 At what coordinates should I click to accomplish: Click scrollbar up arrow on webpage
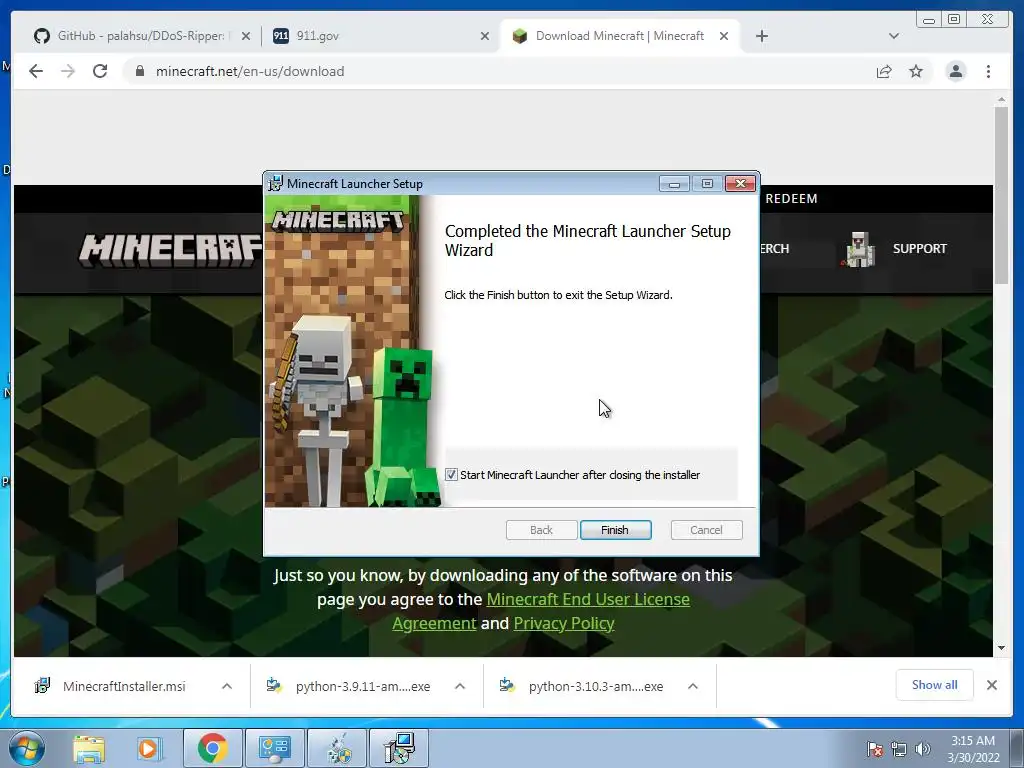click(1001, 100)
